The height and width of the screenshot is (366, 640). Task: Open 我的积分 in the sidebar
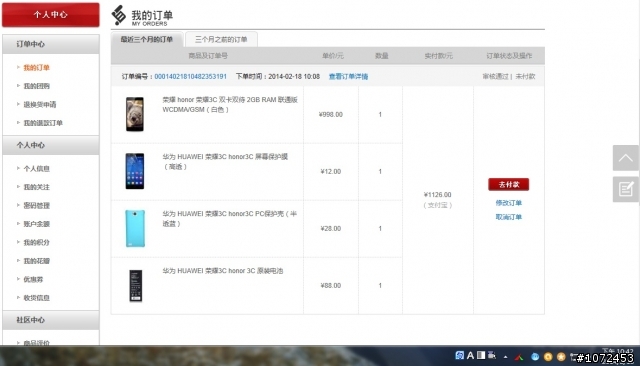pyautogui.click(x=36, y=242)
